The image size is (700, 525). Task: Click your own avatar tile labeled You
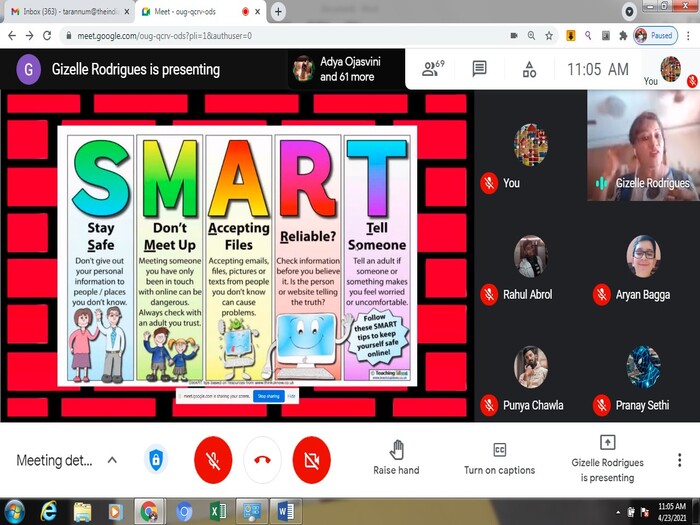pyautogui.click(x=530, y=145)
